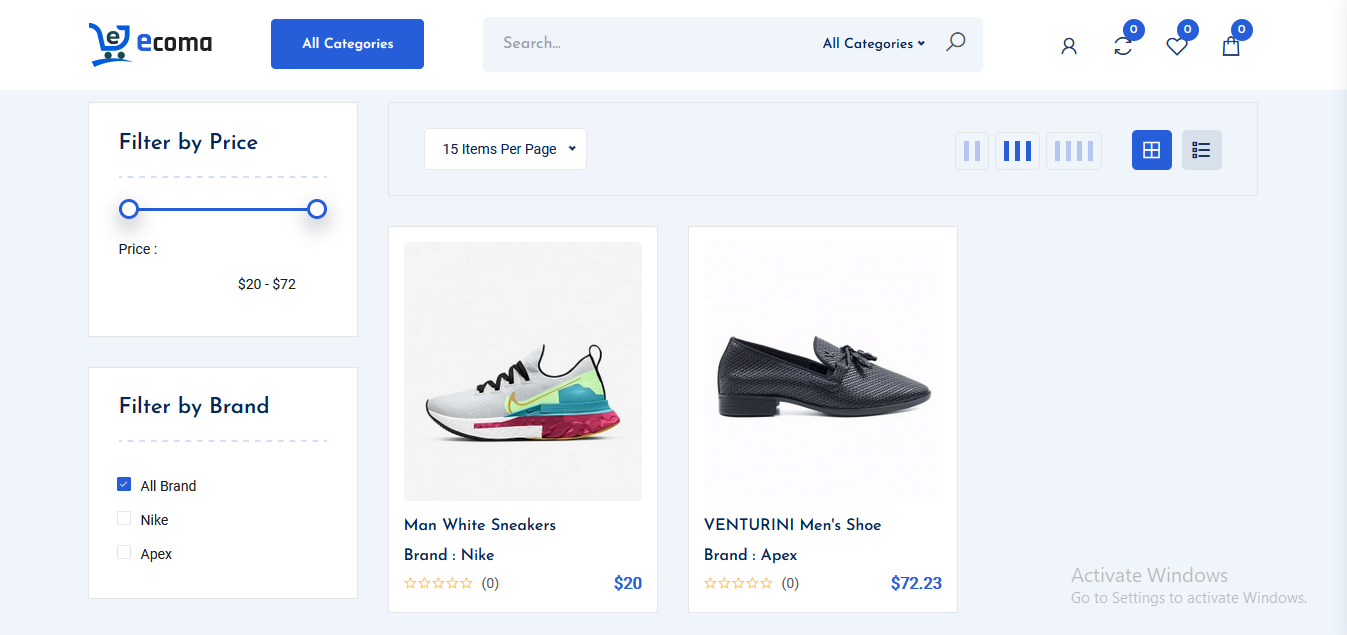The height and width of the screenshot is (635, 1347).
Task: Open VENTURINI Men's Shoe product title
Action: pos(793,524)
